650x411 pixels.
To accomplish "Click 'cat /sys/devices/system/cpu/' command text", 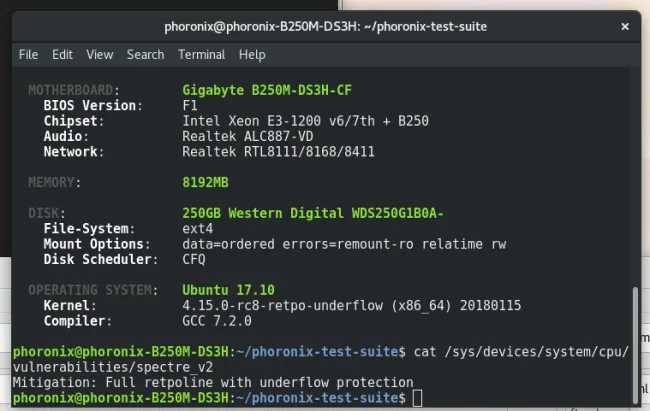I will pos(521,352).
